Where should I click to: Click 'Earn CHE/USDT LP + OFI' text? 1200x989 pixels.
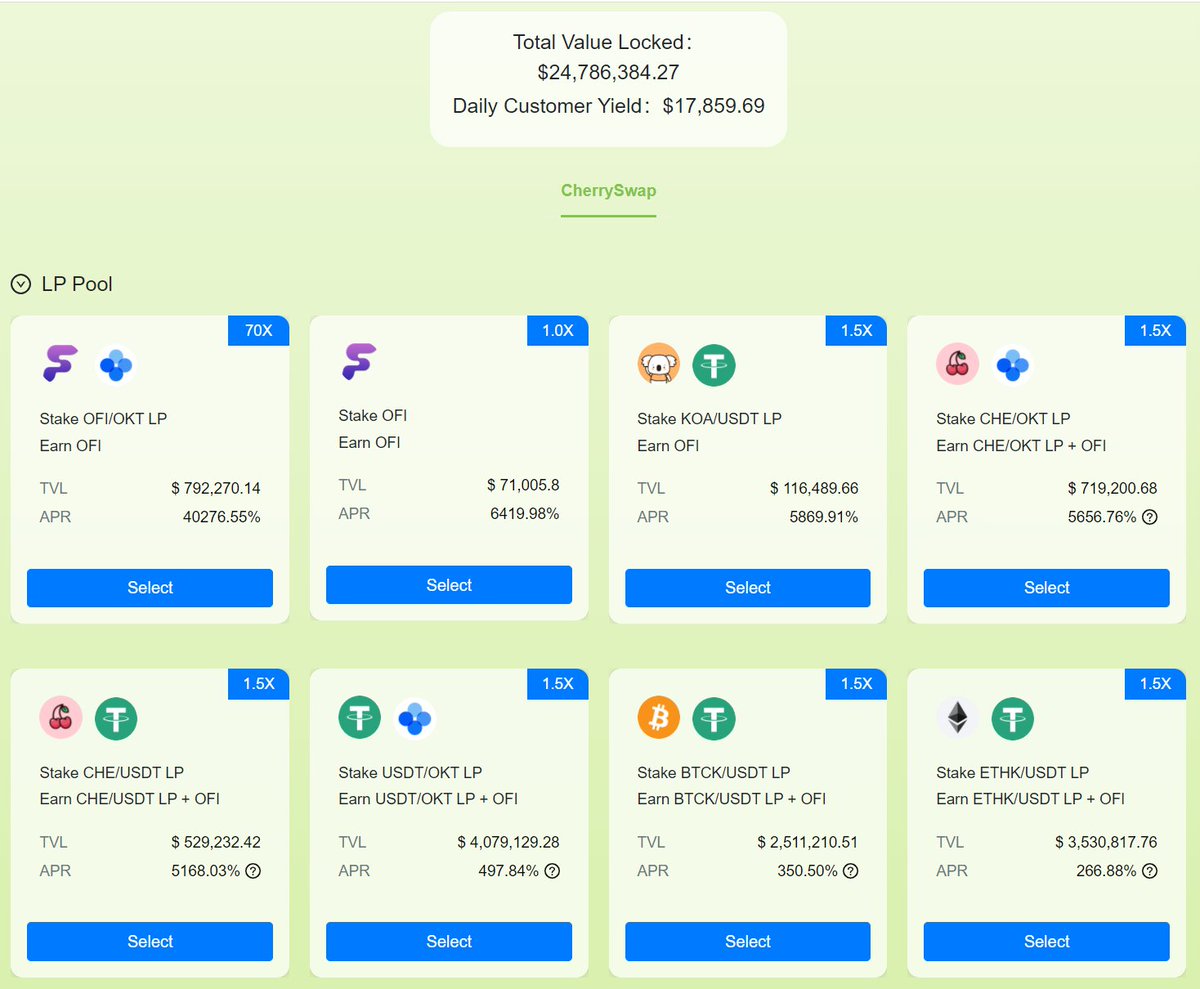coord(130,799)
